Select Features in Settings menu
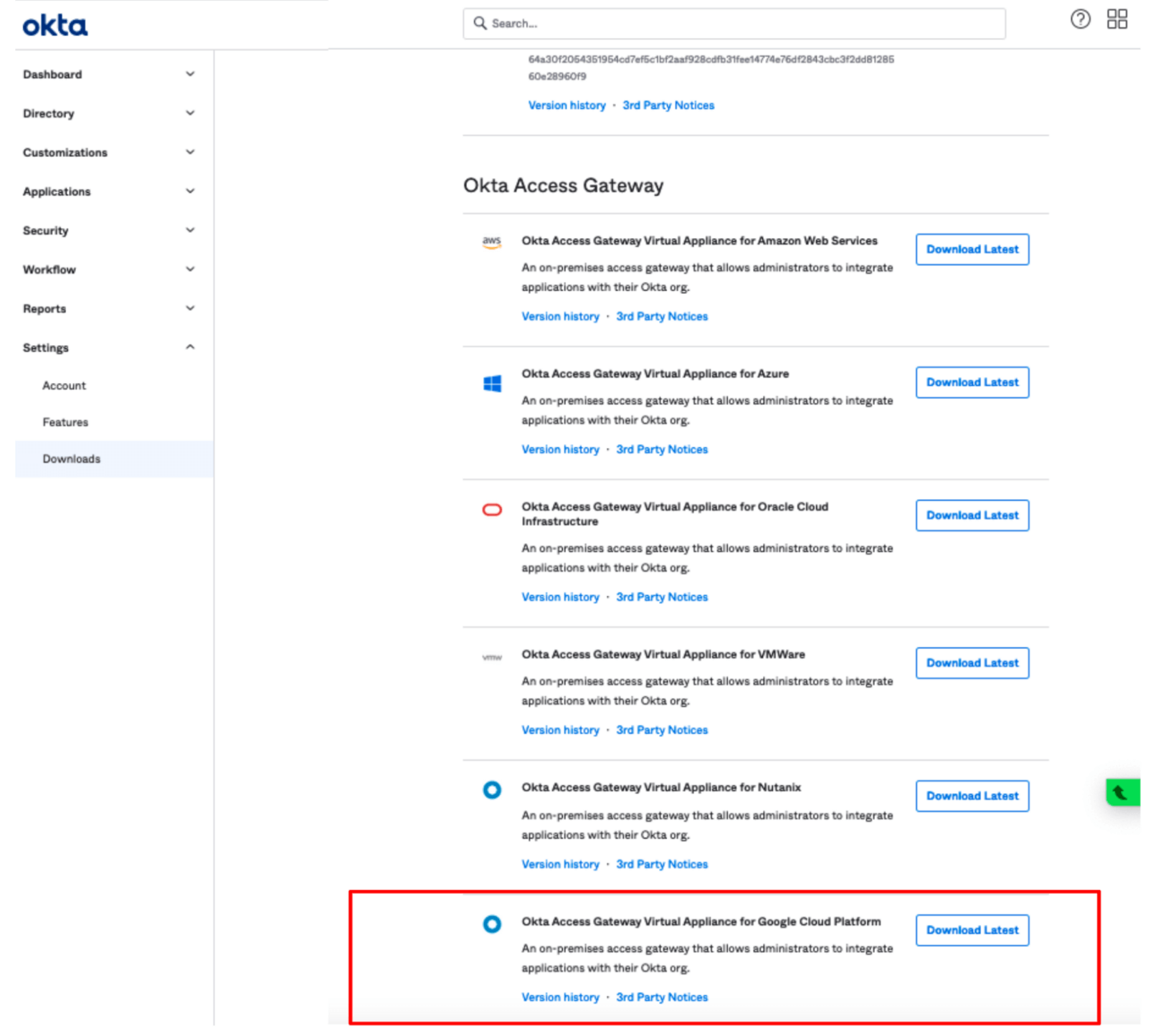This screenshot has height=1036, width=1176. pyautogui.click(x=65, y=422)
